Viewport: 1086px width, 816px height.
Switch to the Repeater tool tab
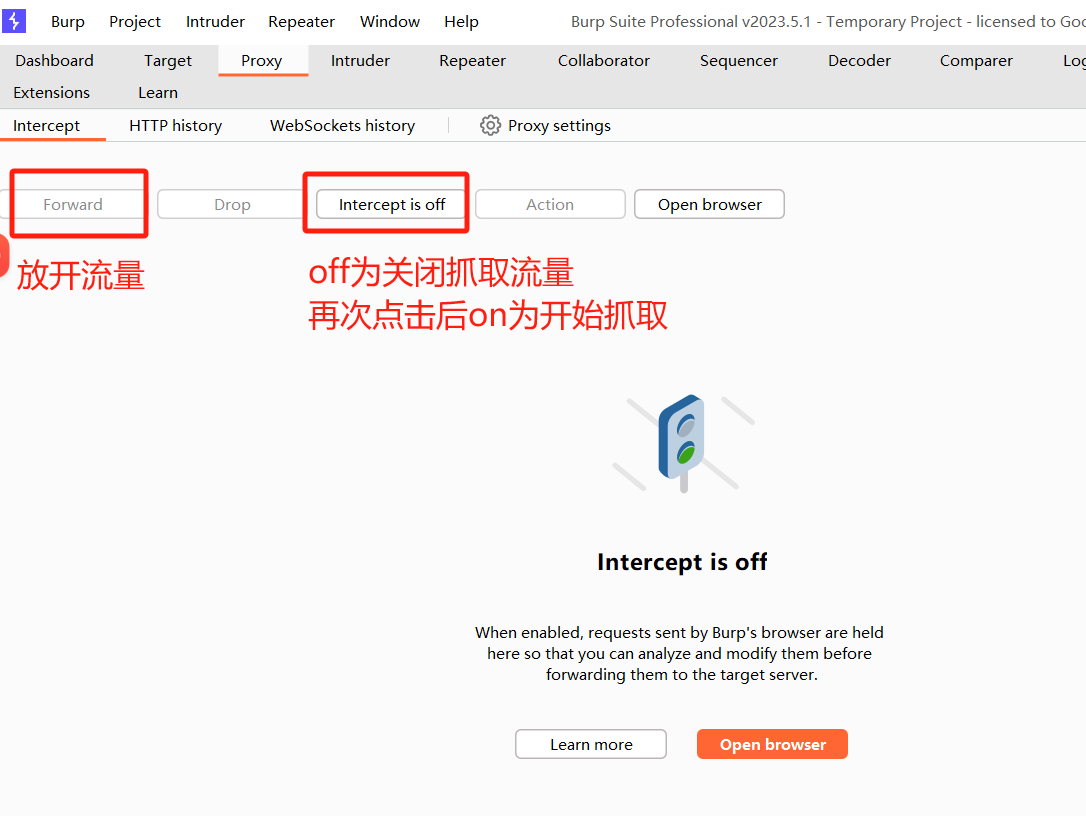point(472,61)
